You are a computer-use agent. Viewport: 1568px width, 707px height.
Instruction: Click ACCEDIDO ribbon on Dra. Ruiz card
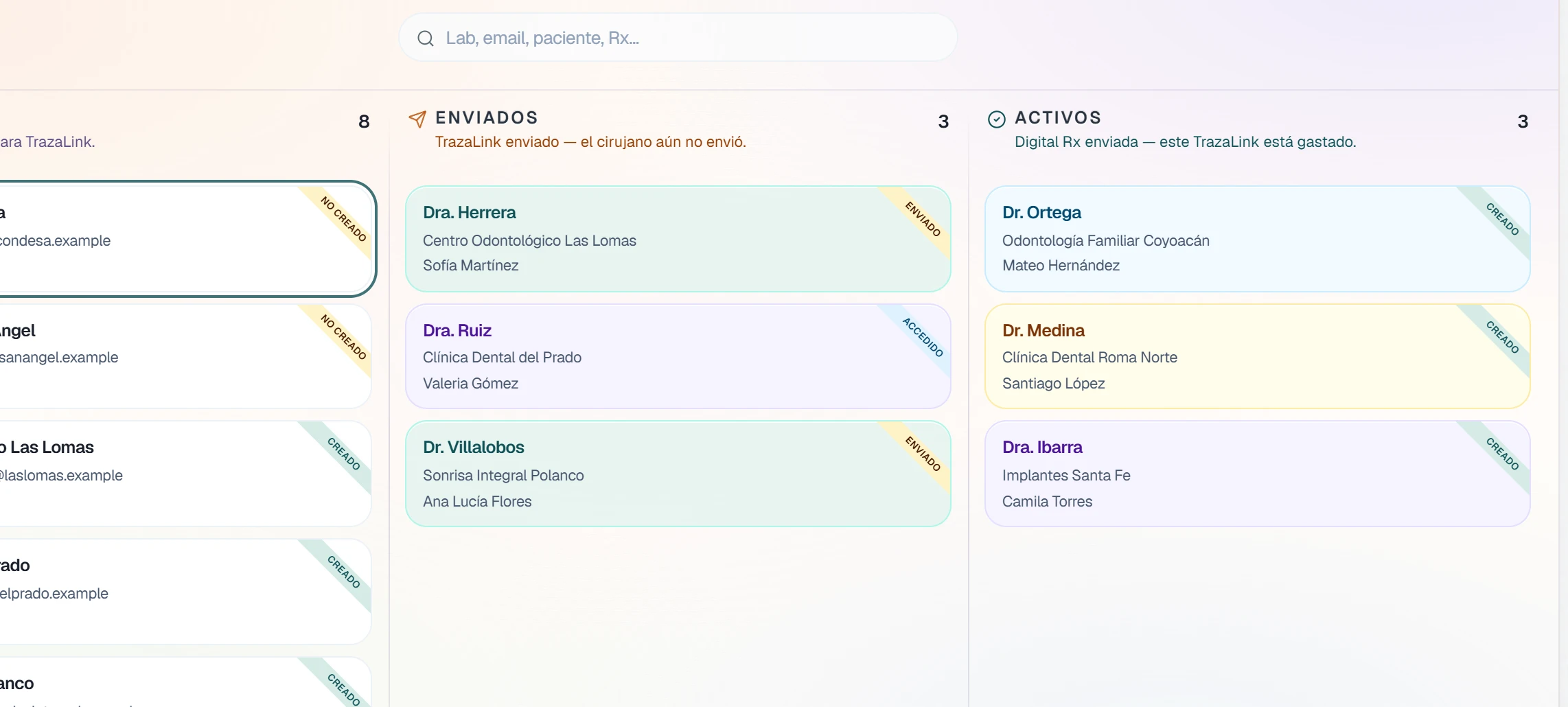[923, 337]
